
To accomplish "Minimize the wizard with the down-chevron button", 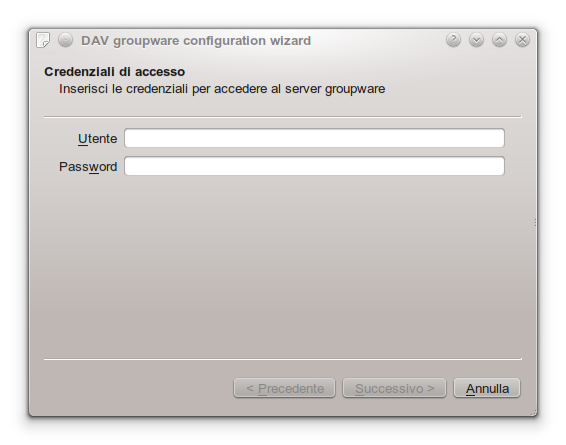I will tap(476, 40).
